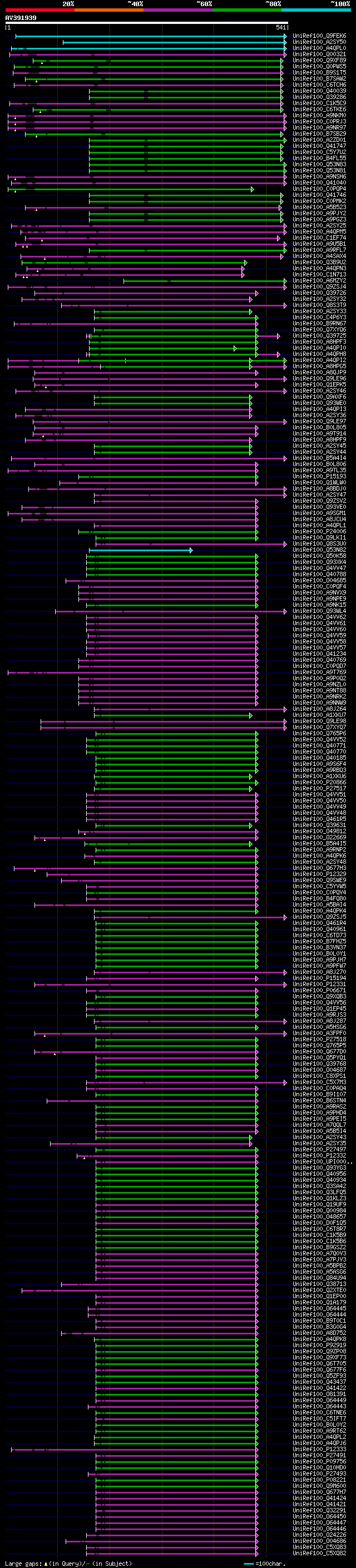Select the label UniRef100_P15193

click(x=319, y=477)
